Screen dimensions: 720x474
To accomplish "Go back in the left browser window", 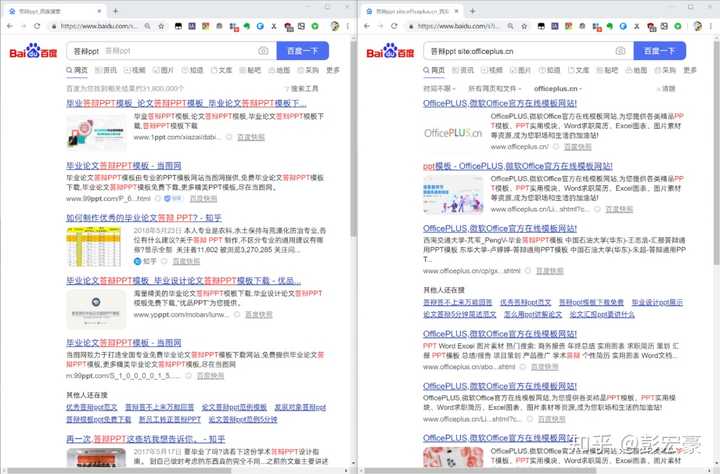I will (x=10, y=26).
